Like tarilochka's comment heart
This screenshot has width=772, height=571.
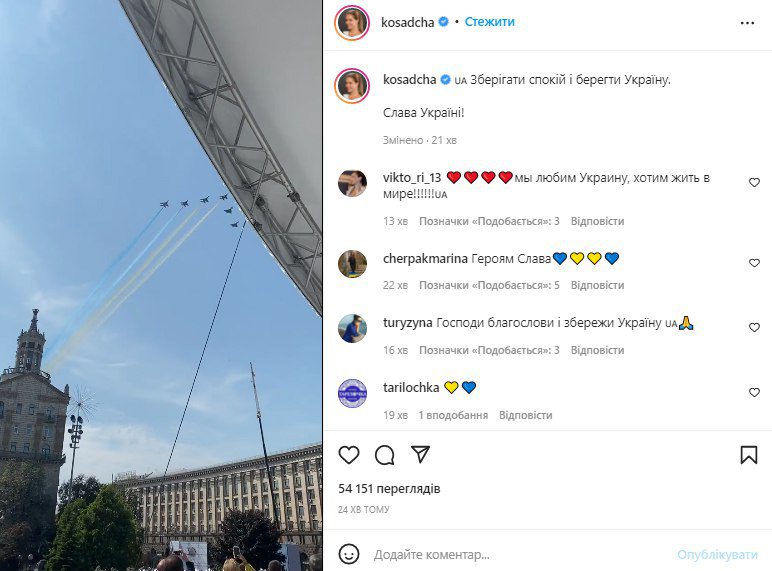754,392
